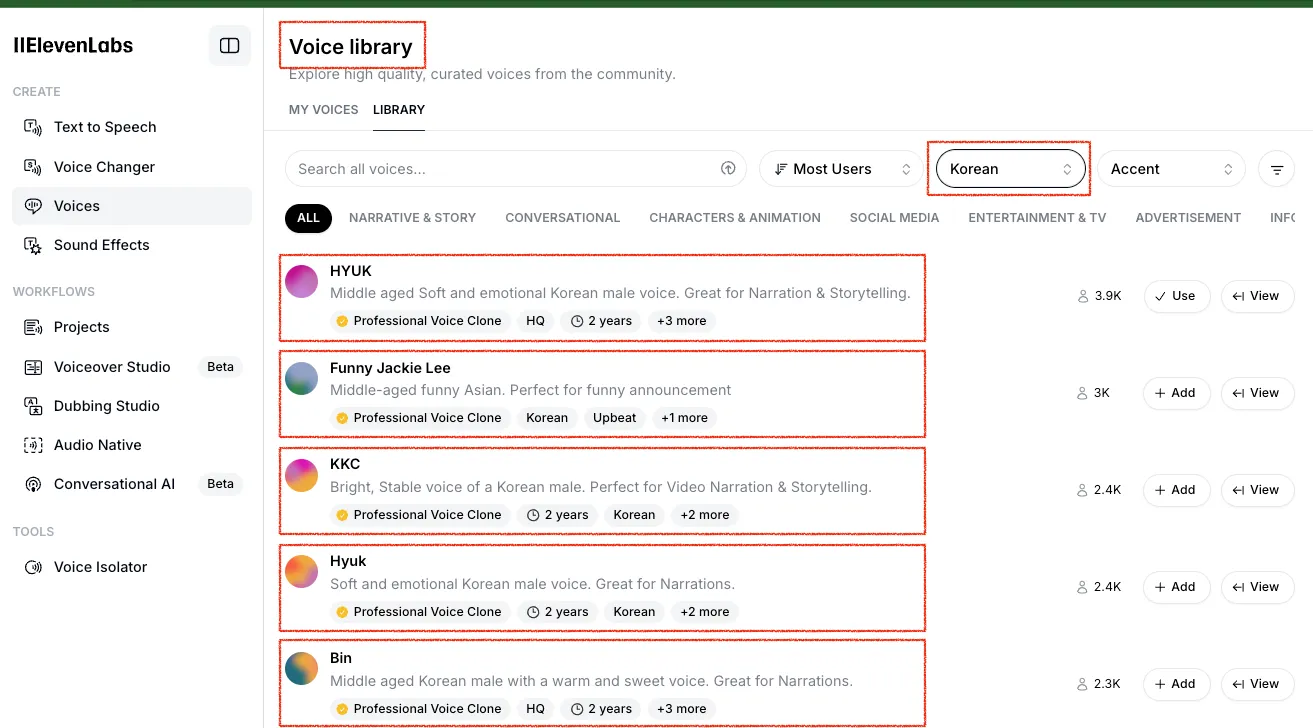The image size is (1313, 728).
Task: Click the Text to Speech sidebar icon
Action: (33, 127)
